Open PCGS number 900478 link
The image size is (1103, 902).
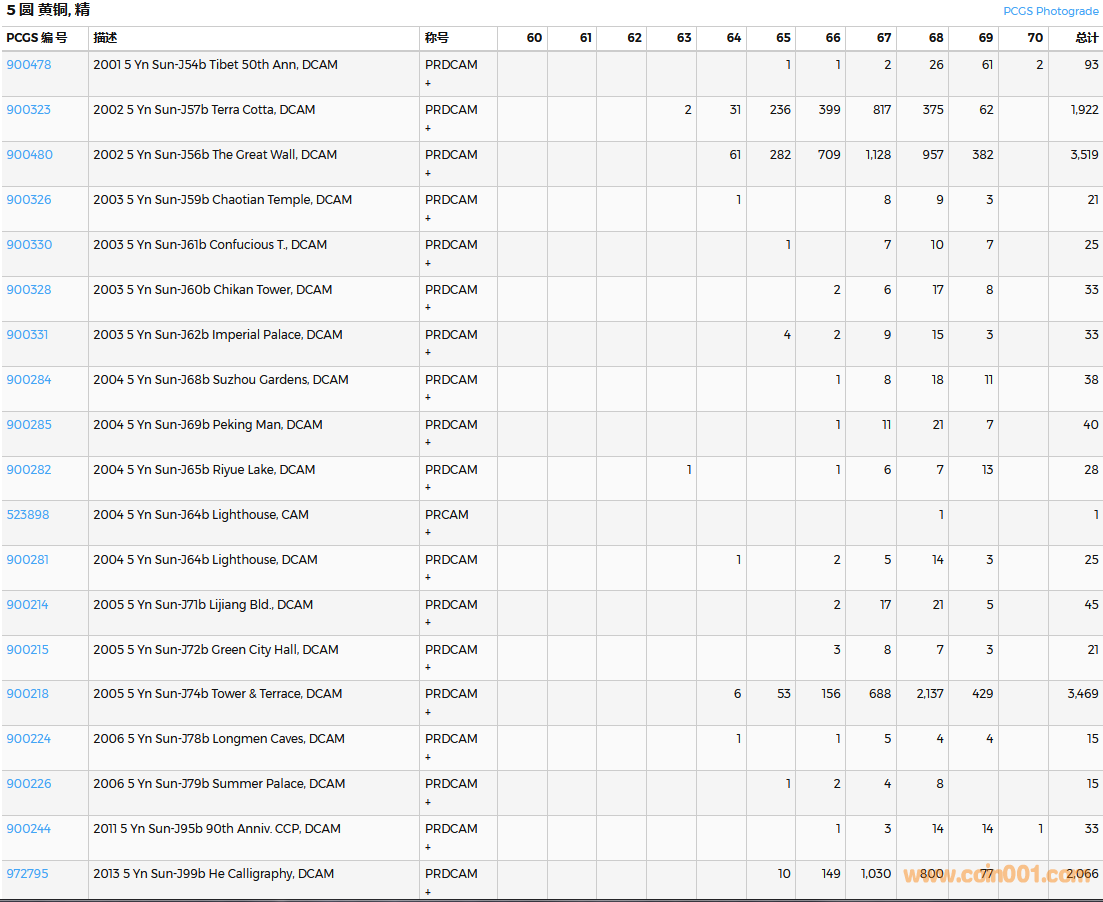tap(29, 65)
